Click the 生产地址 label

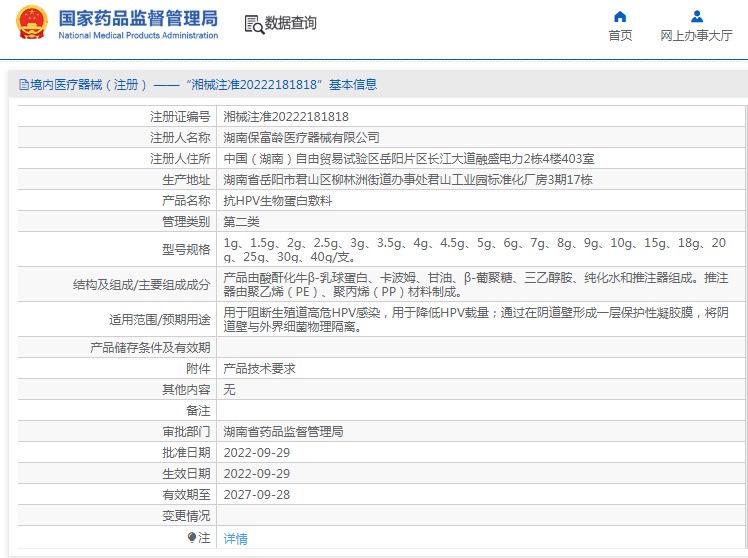186,180
